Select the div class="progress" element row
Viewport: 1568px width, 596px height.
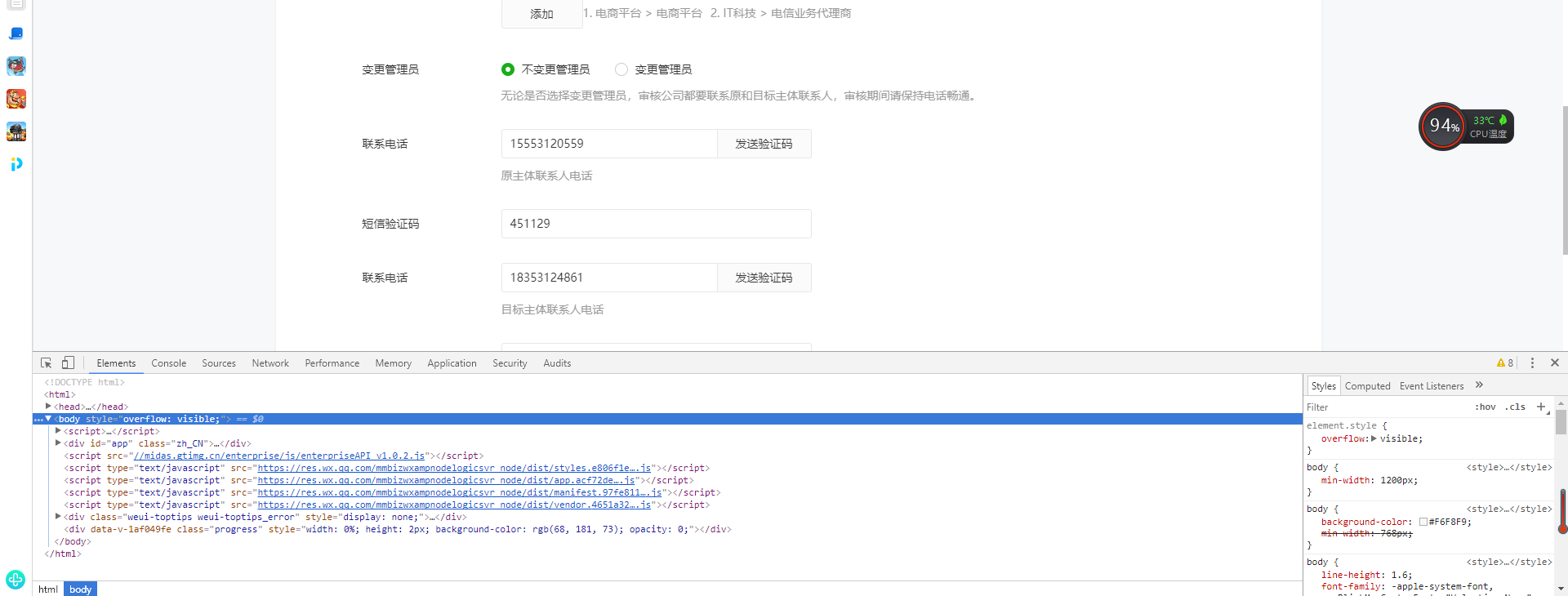(x=398, y=529)
